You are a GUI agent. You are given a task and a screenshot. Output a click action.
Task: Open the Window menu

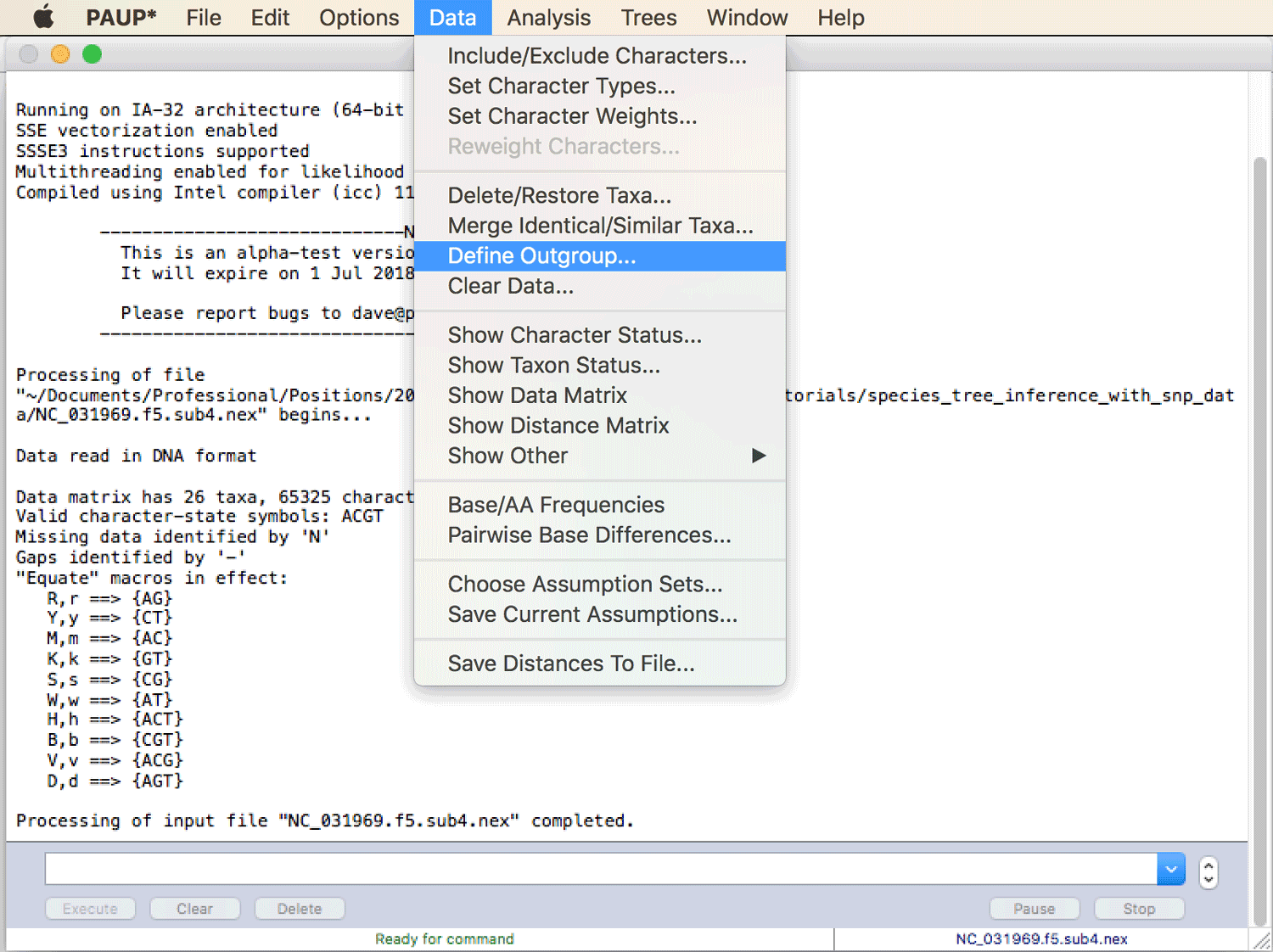[x=747, y=17]
